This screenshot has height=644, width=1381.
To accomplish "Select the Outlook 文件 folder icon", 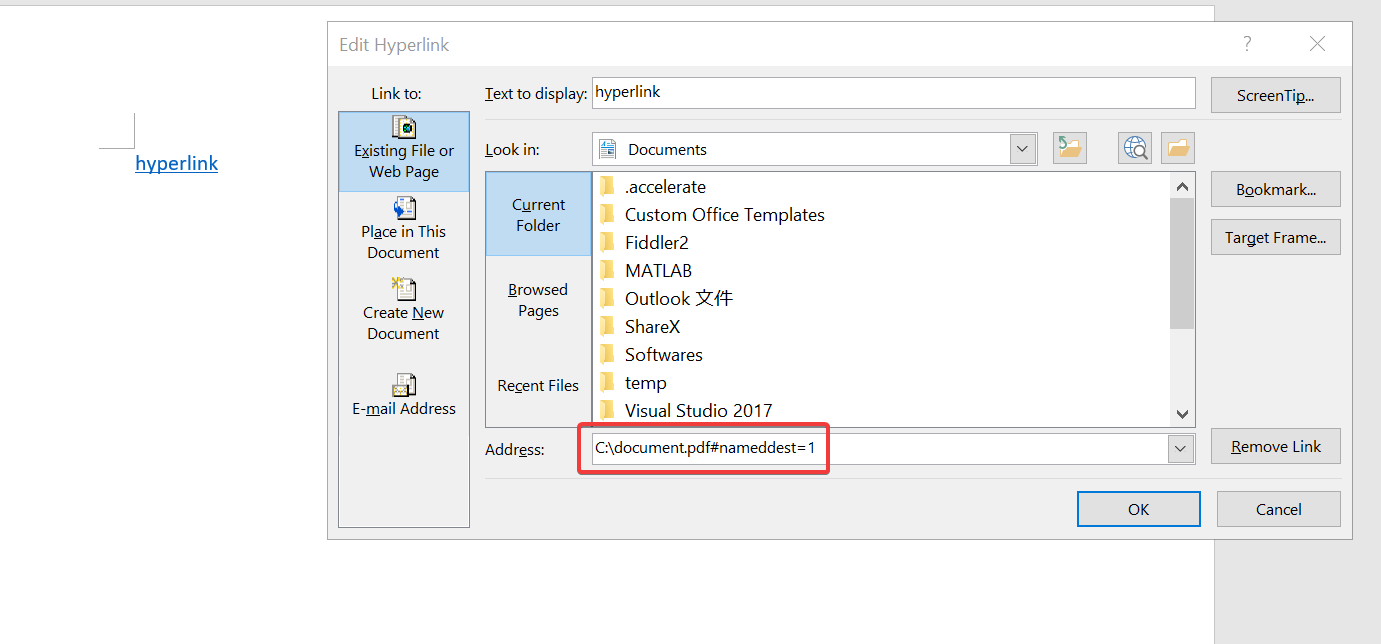I will (606, 299).
